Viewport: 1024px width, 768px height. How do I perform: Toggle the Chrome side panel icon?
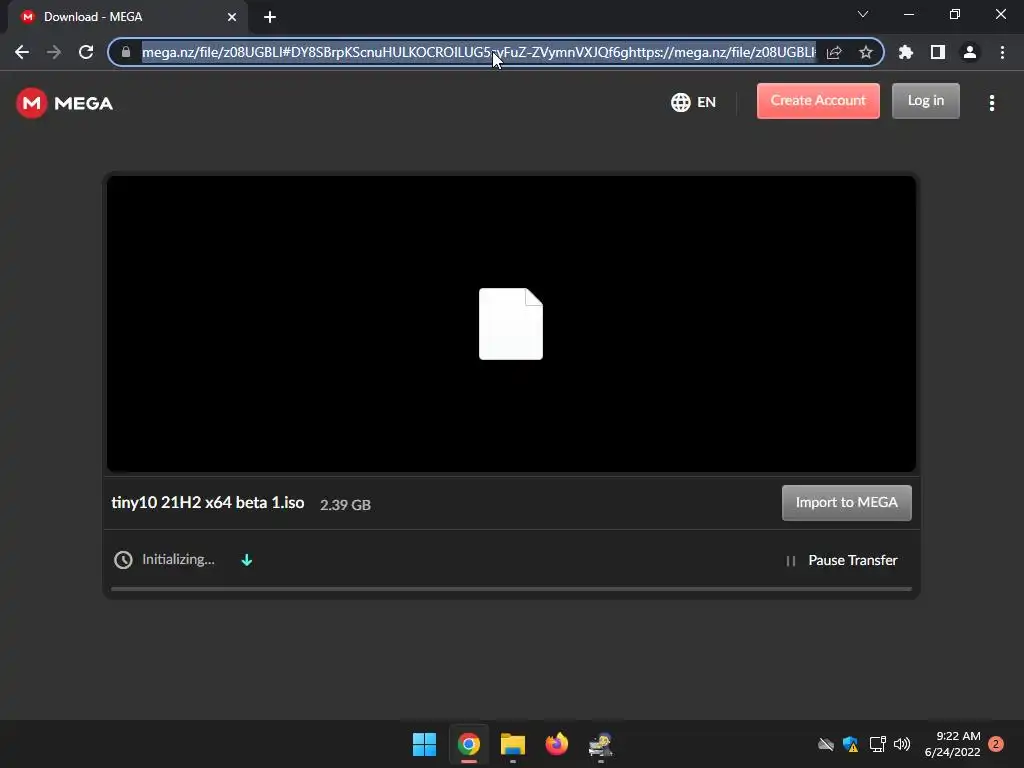tap(938, 52)
